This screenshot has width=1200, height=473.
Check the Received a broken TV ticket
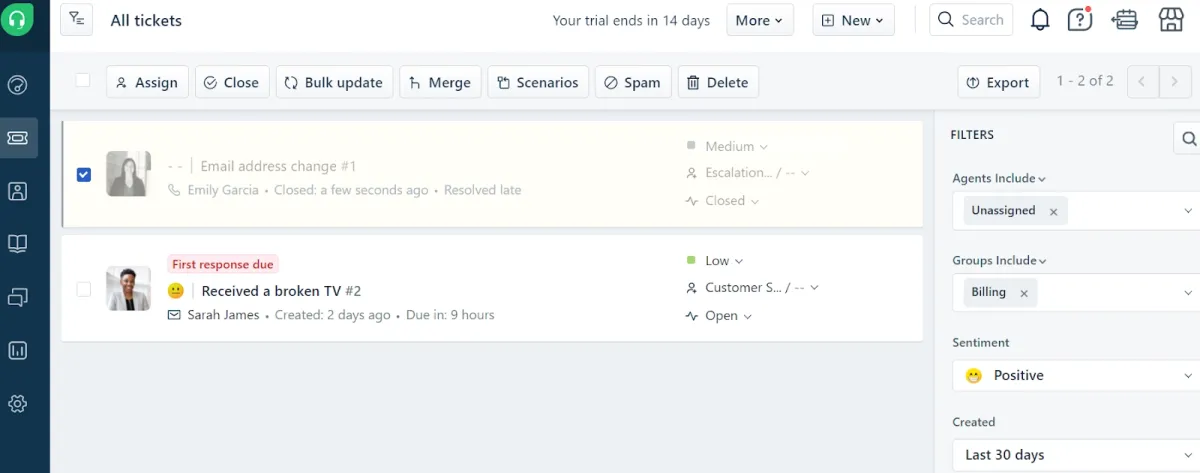[84, 289]
